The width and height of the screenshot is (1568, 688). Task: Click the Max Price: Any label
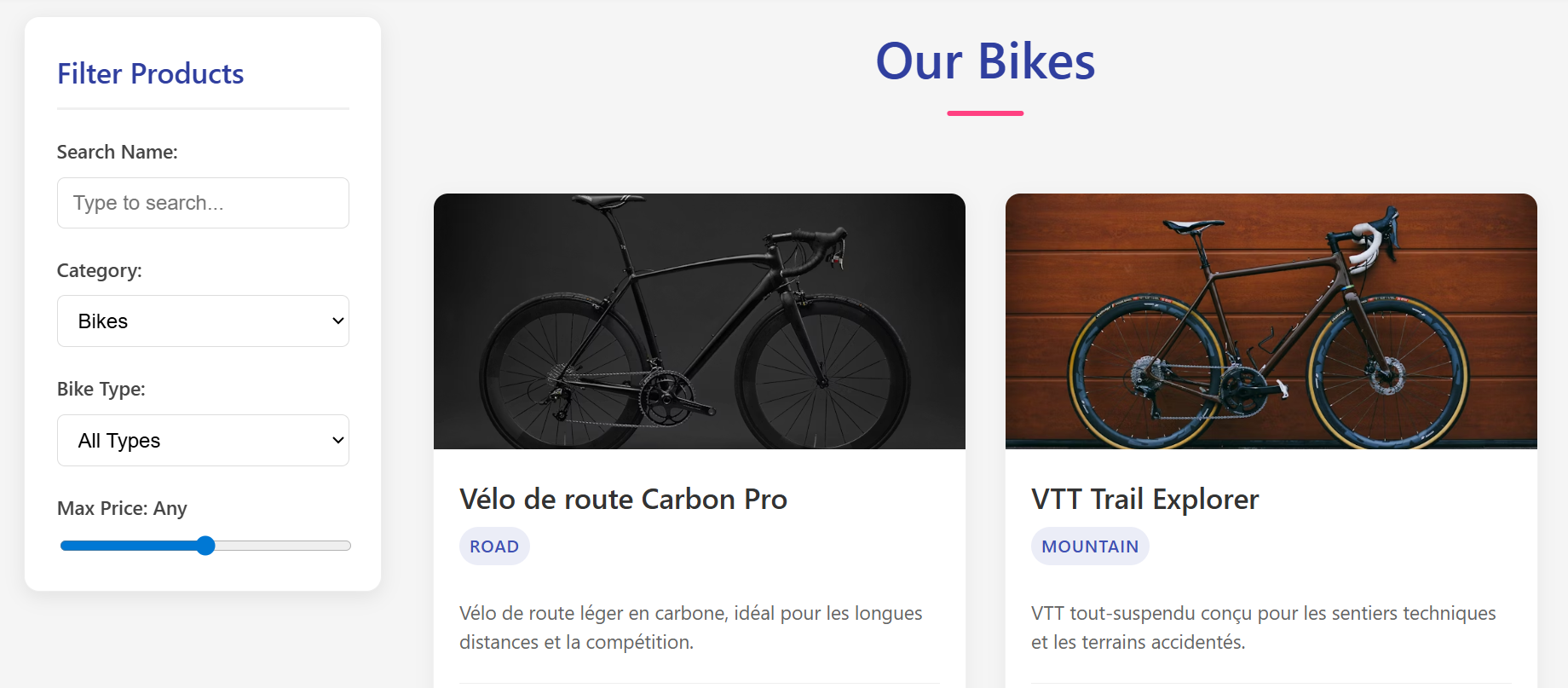click(x=121, y=508)
